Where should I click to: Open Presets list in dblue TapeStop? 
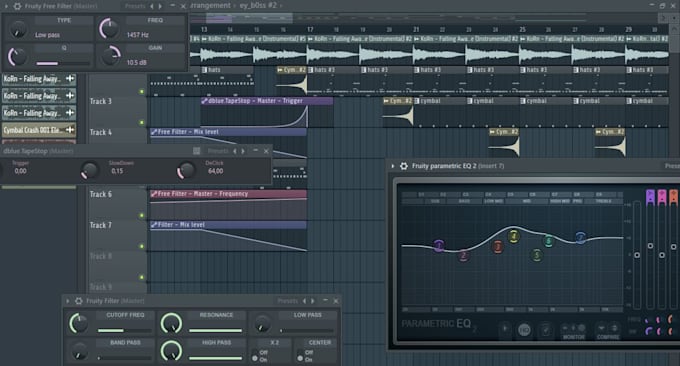218,151
